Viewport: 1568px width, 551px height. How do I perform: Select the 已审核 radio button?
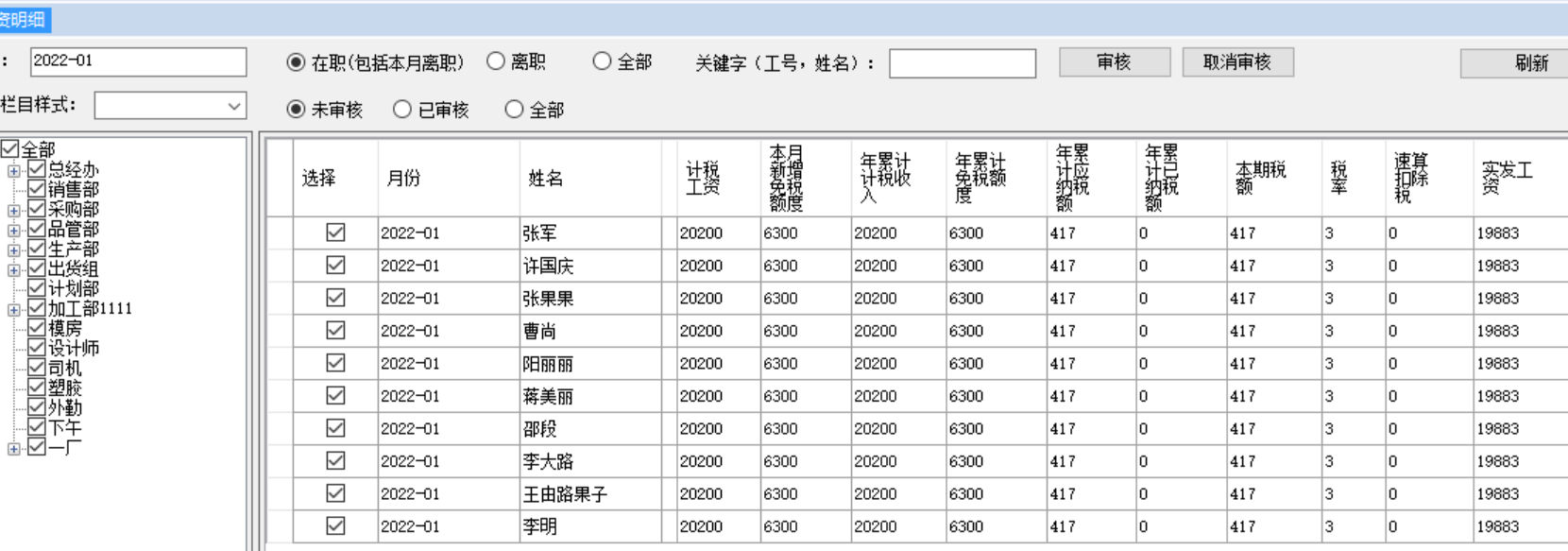[x=402, y=110]
